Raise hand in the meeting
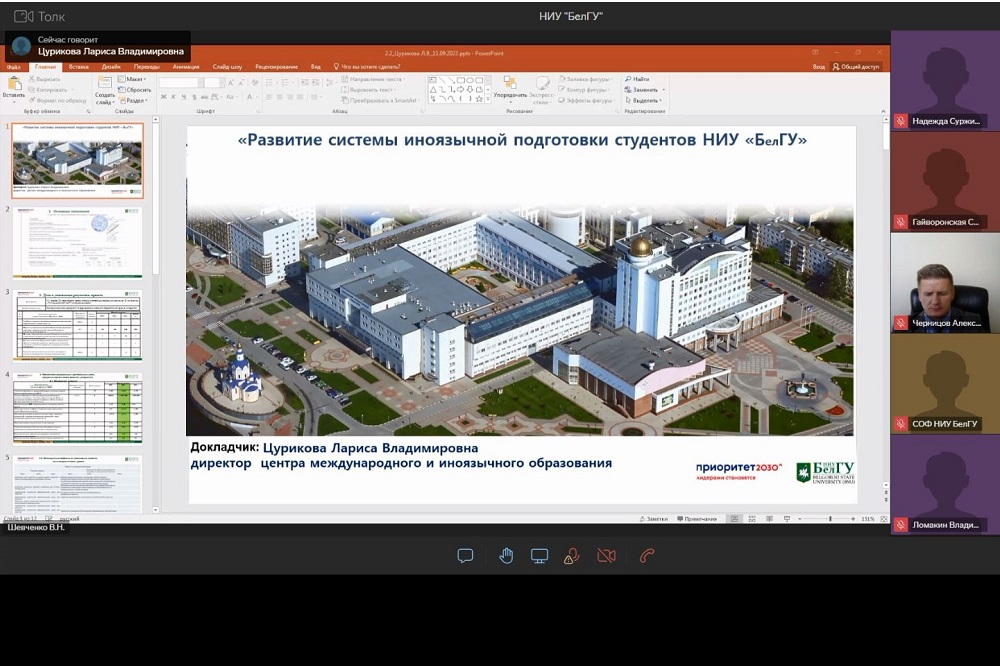Image resolution: width=1000 pixels, height=666 pixels. pos(506,556)
